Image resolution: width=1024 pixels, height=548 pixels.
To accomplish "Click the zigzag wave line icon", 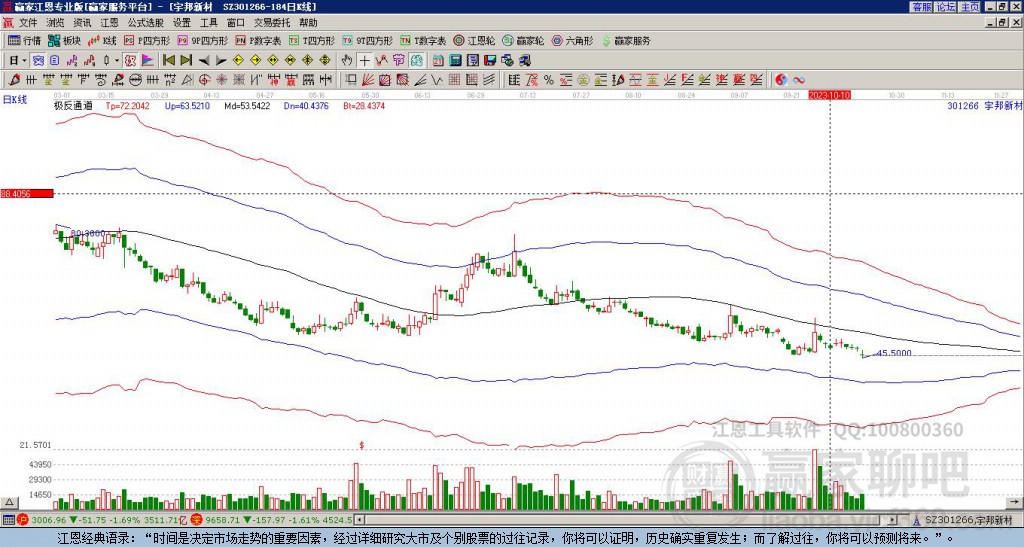I will pos(436,80).
